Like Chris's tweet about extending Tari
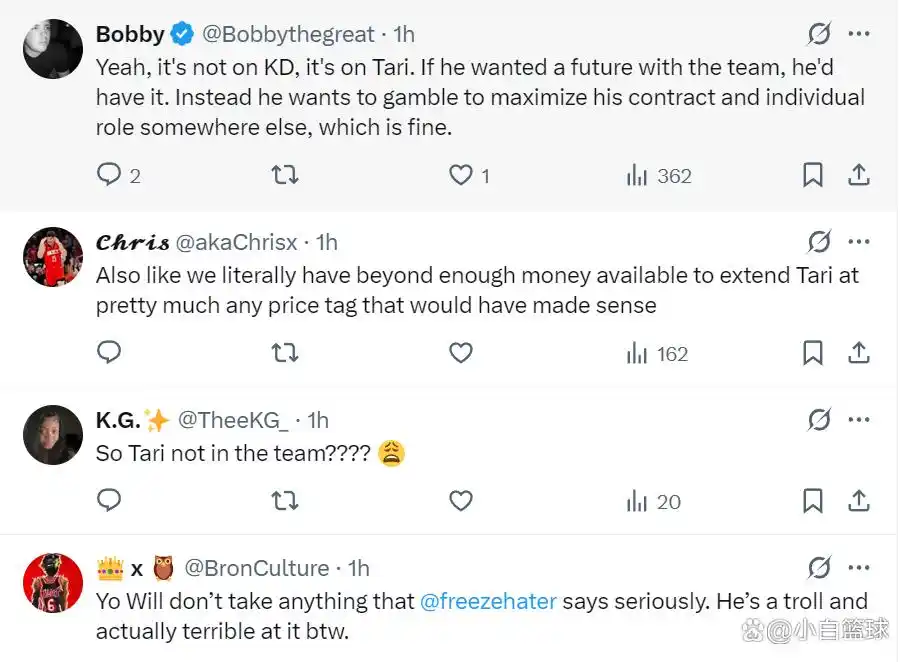 (460, 353)
